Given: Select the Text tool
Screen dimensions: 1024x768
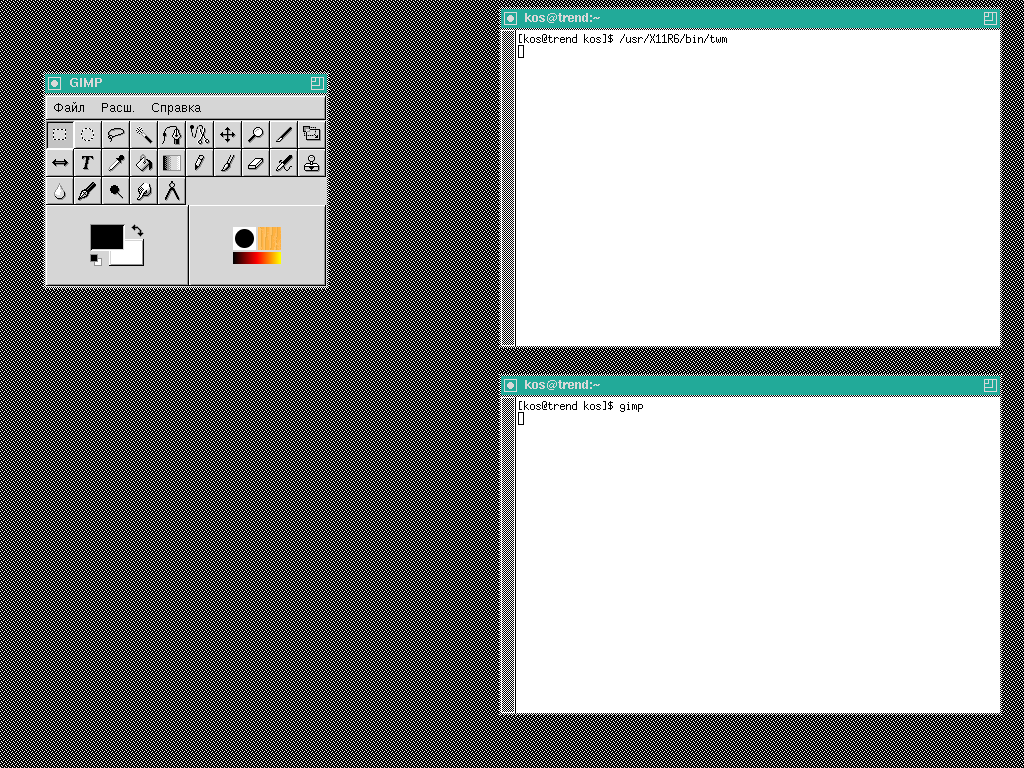Looking at the screenshot, I should point(88,162).
